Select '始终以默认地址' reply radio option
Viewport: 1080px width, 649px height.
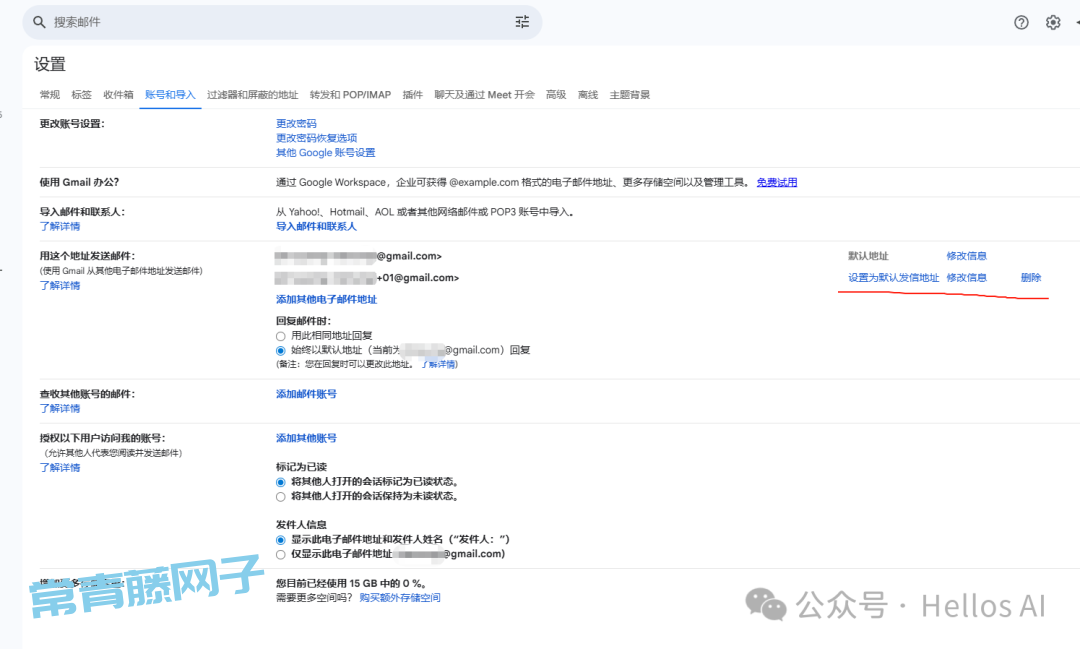point(281,351)
